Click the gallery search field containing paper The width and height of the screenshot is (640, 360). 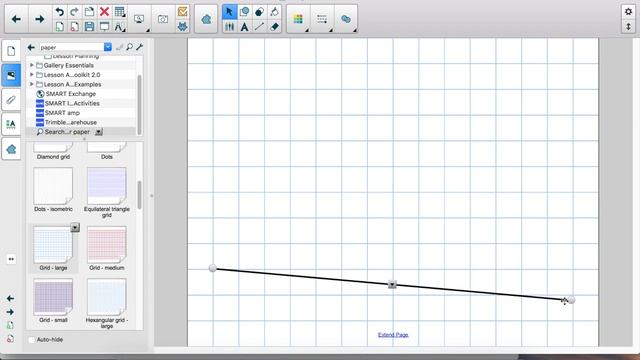pyautogui.click(x=71, y=47)
